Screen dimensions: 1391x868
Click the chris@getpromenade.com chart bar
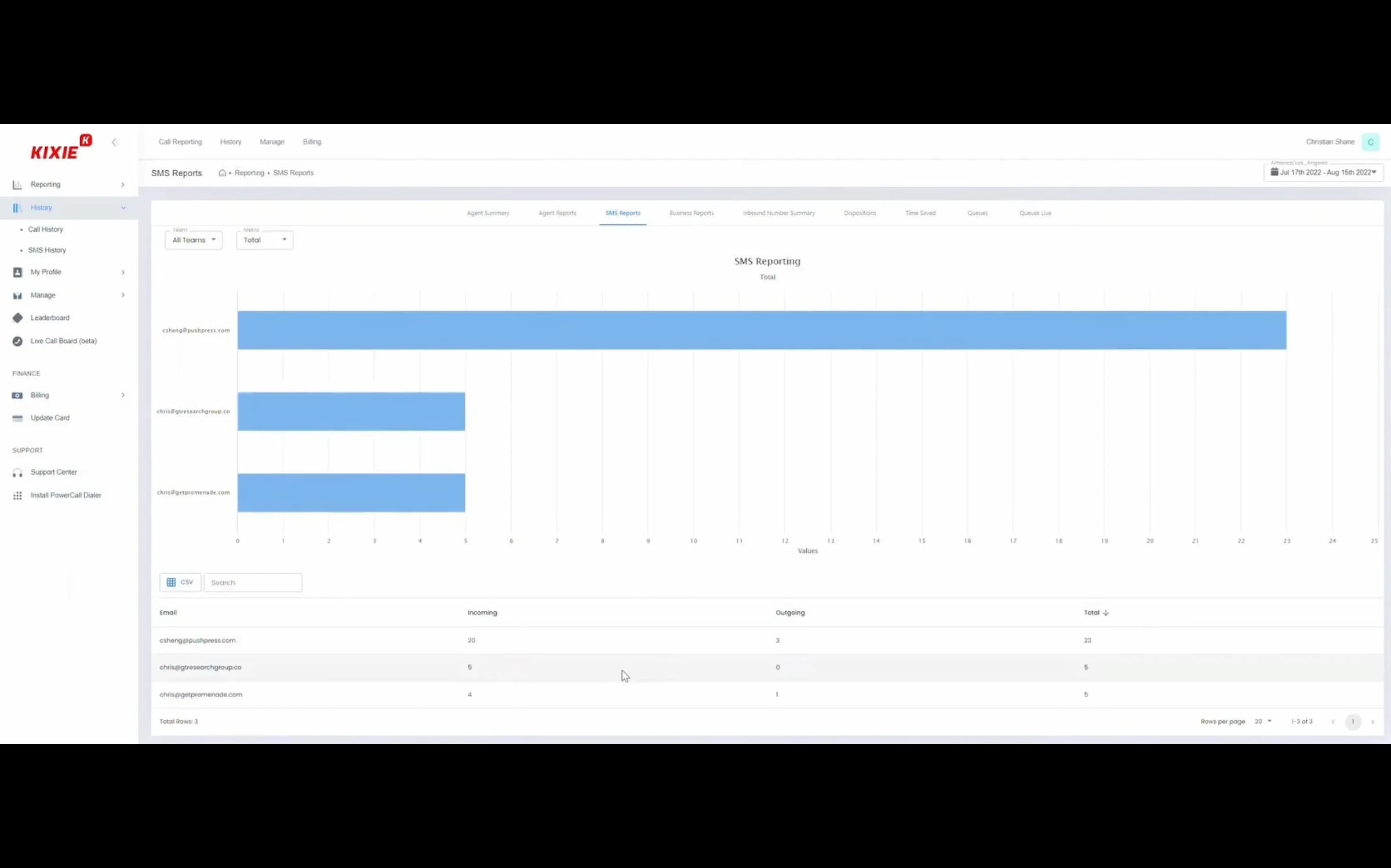[351, 493]
